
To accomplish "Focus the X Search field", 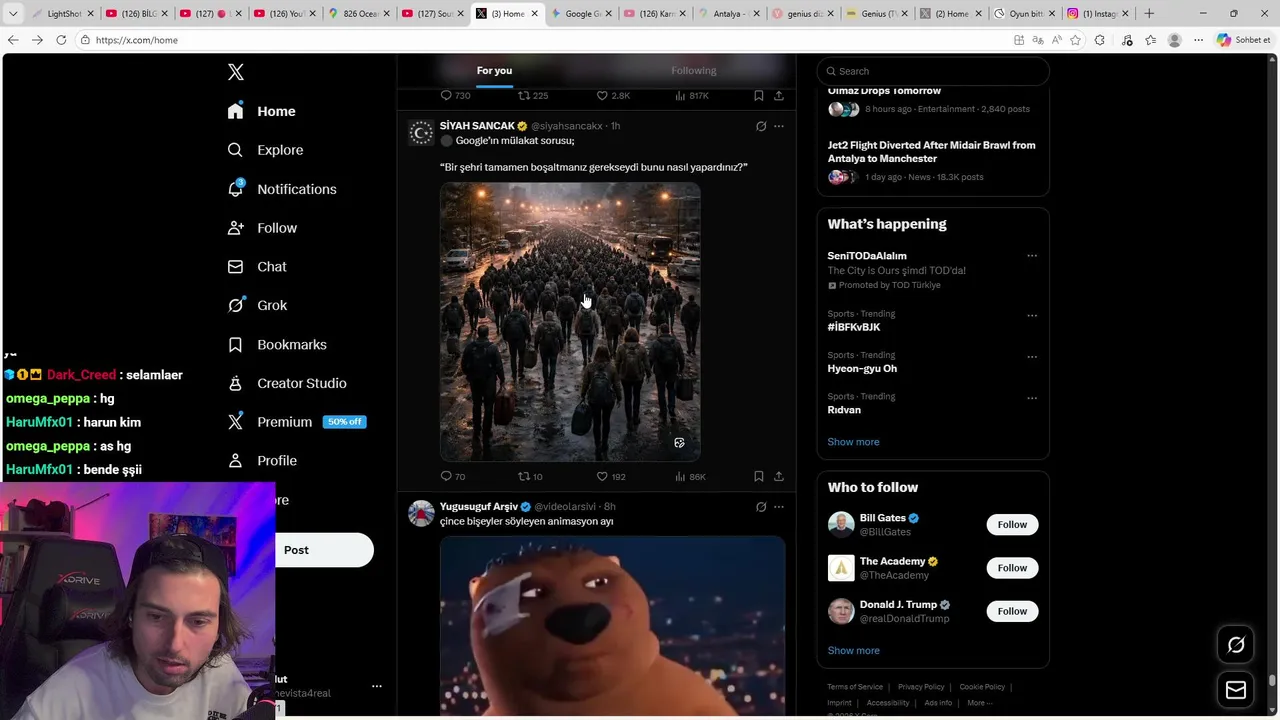I will pyautogui.click(x=933, y=71).
